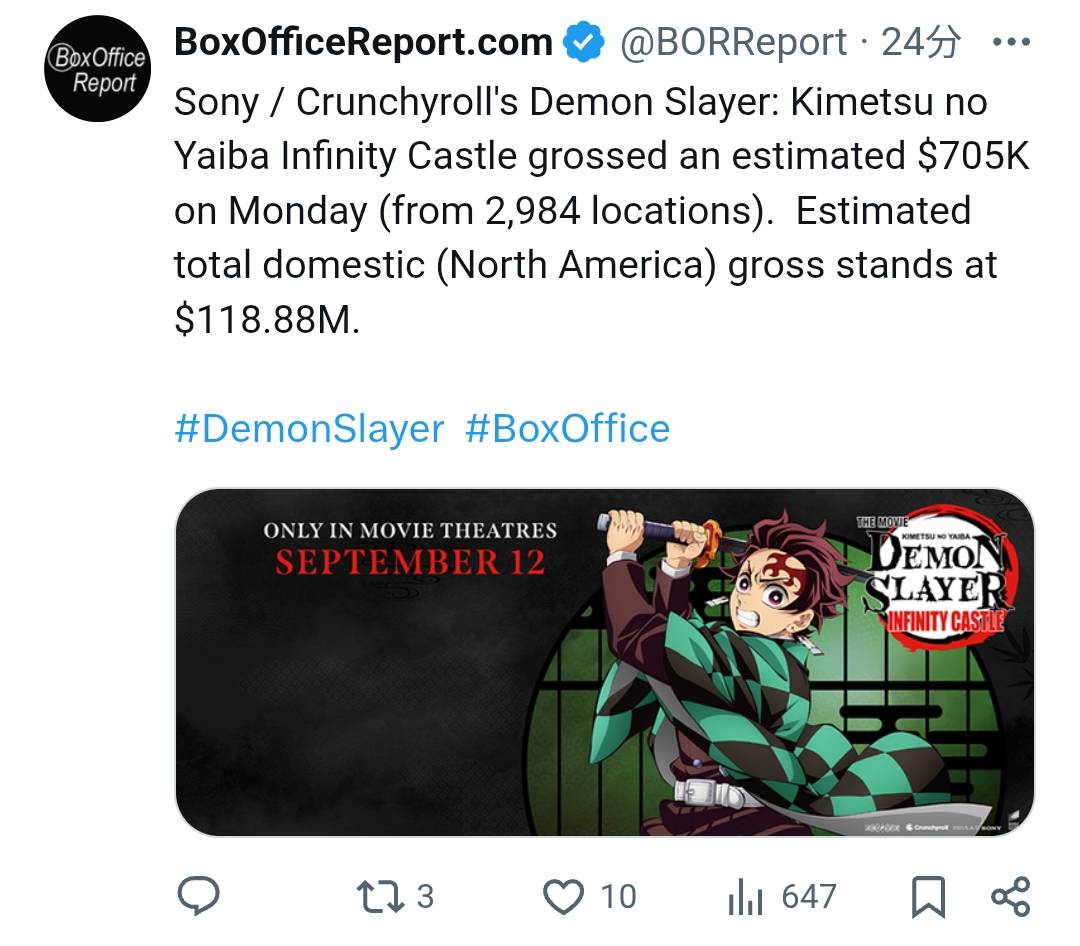This screenshot has width=1080, height=946.
Task: Like the post with the heart icon
Action: tap(563, 896)
